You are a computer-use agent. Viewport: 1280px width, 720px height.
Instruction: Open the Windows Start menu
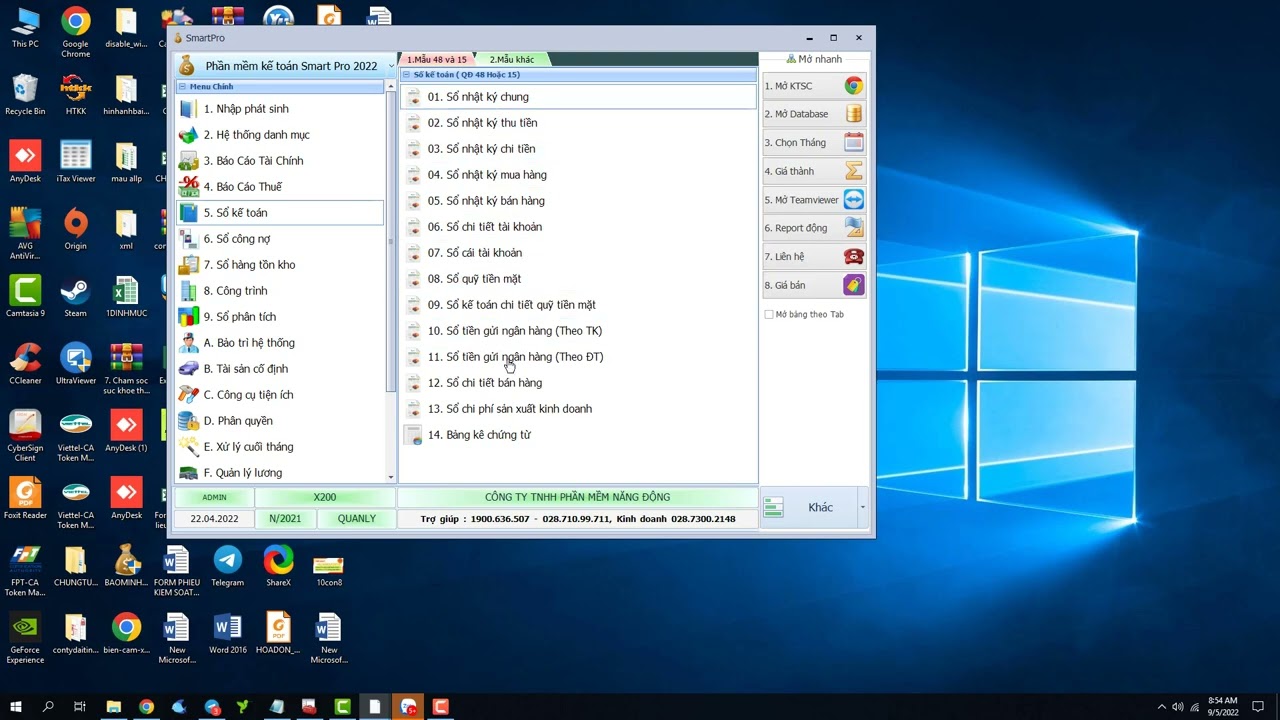coord(16,707)
